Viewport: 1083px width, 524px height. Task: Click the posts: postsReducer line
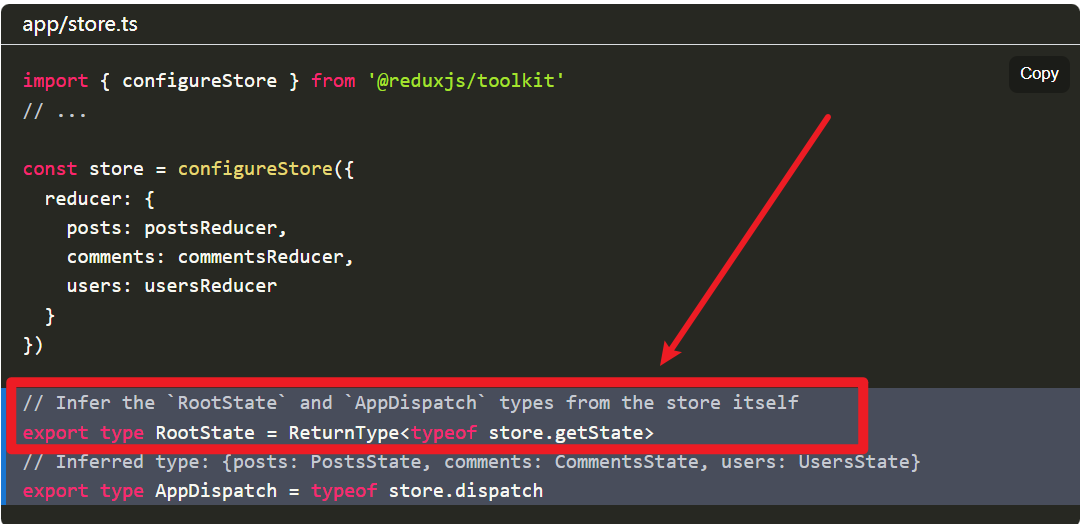(177, 228)
